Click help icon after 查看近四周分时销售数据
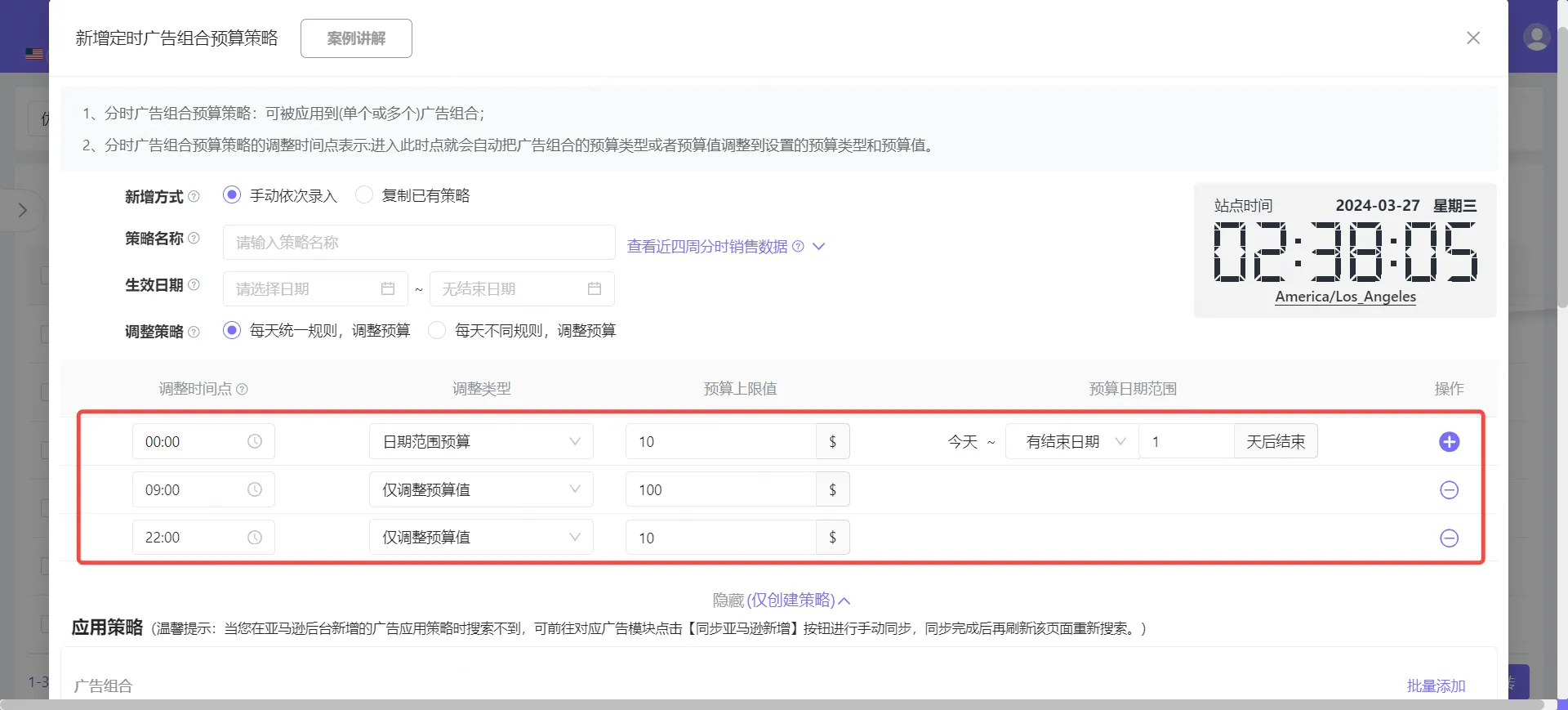The width and height of the screenshot is (1568, 710). [x=798, y=246]
